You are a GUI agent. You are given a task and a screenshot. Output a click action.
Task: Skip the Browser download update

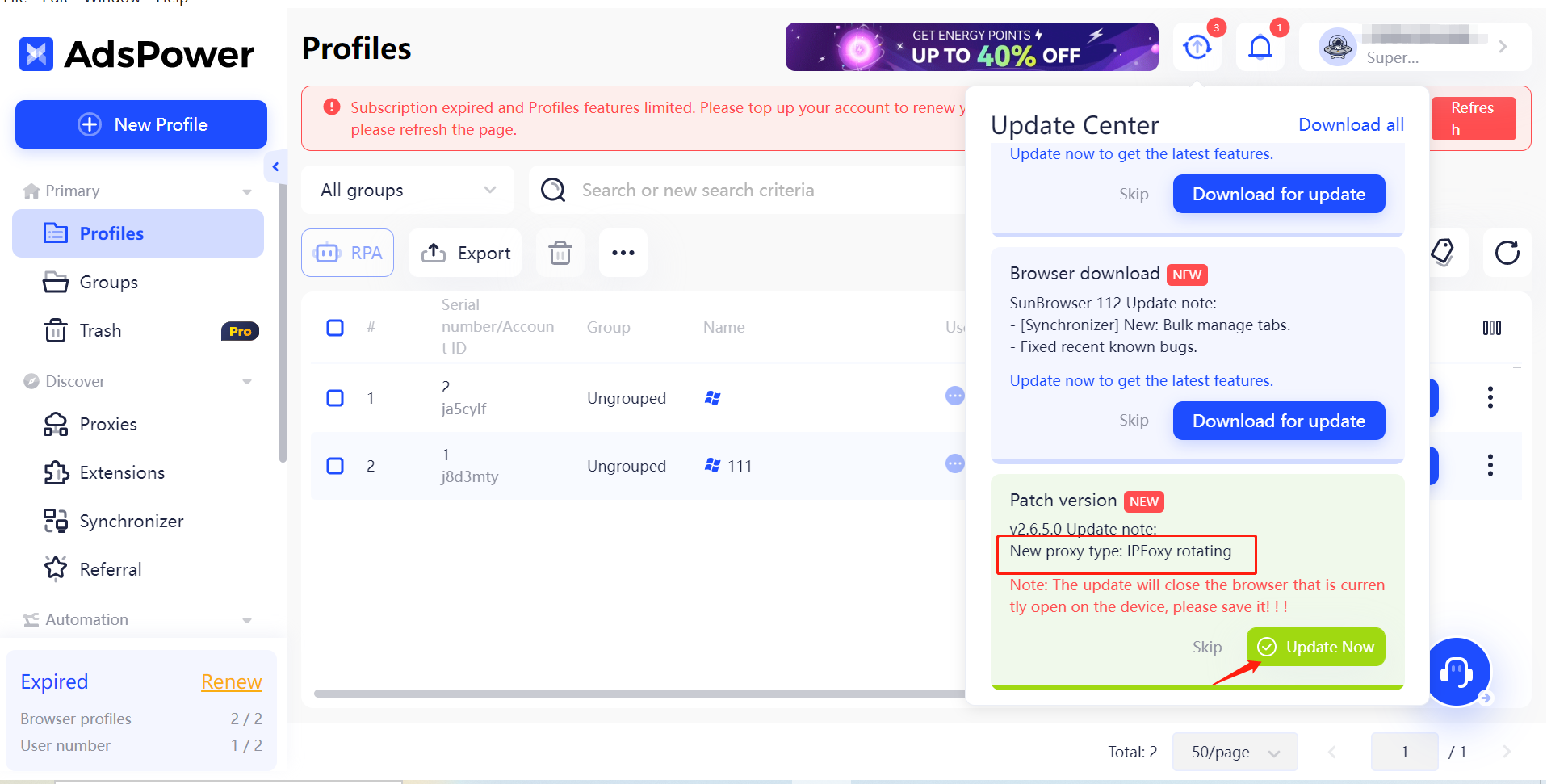click(x=1134, y=420)
